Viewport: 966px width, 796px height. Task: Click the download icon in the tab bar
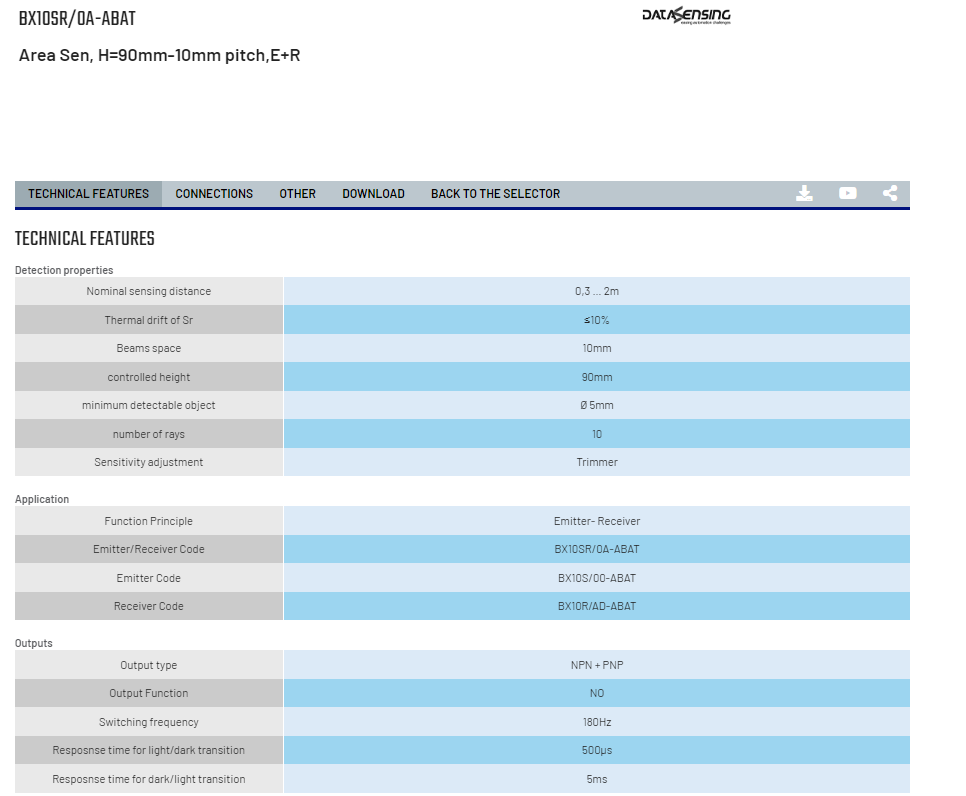pyautogui.click(x=804, y=193)
